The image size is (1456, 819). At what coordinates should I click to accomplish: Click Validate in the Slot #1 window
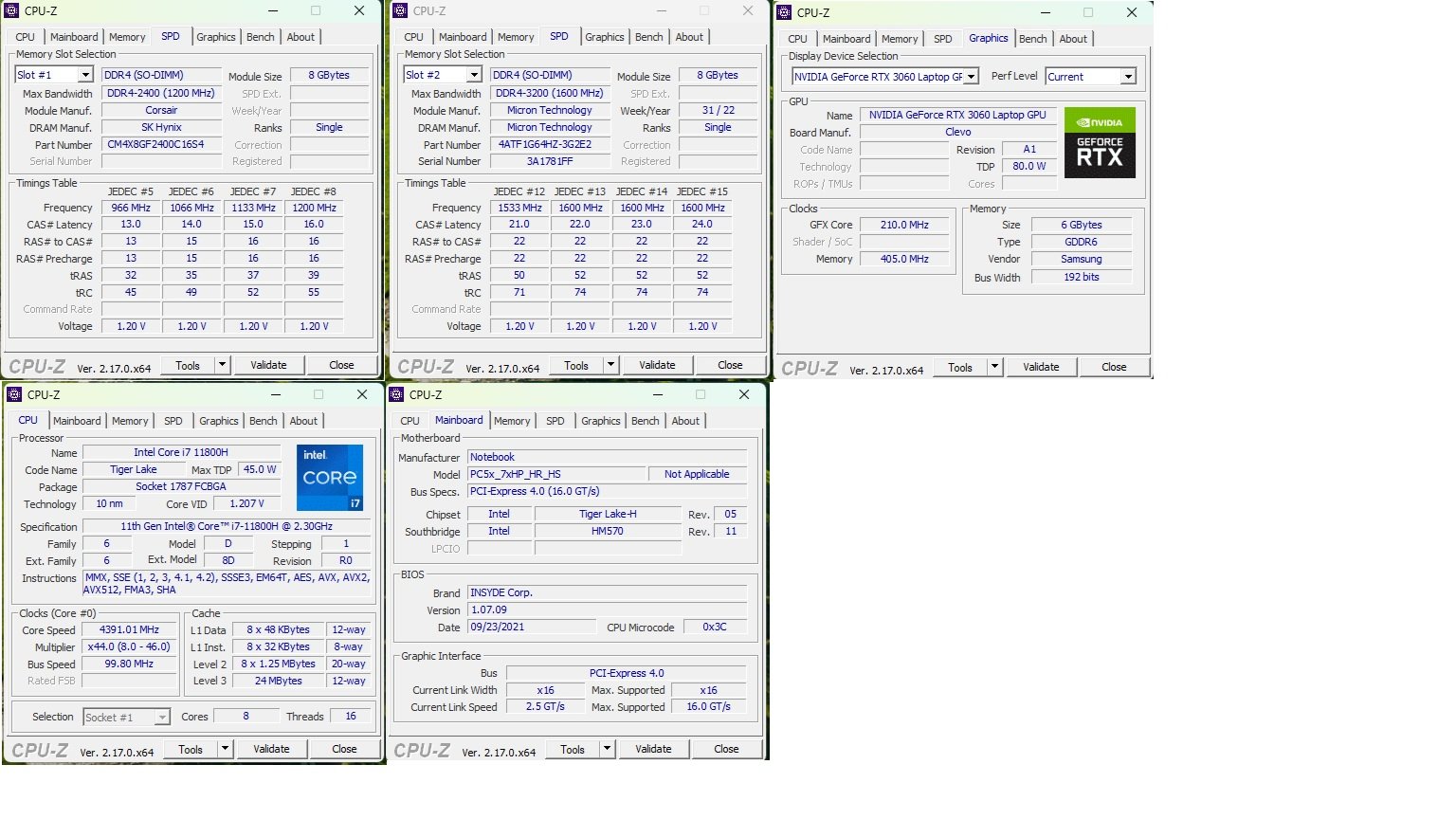(268, 365)
